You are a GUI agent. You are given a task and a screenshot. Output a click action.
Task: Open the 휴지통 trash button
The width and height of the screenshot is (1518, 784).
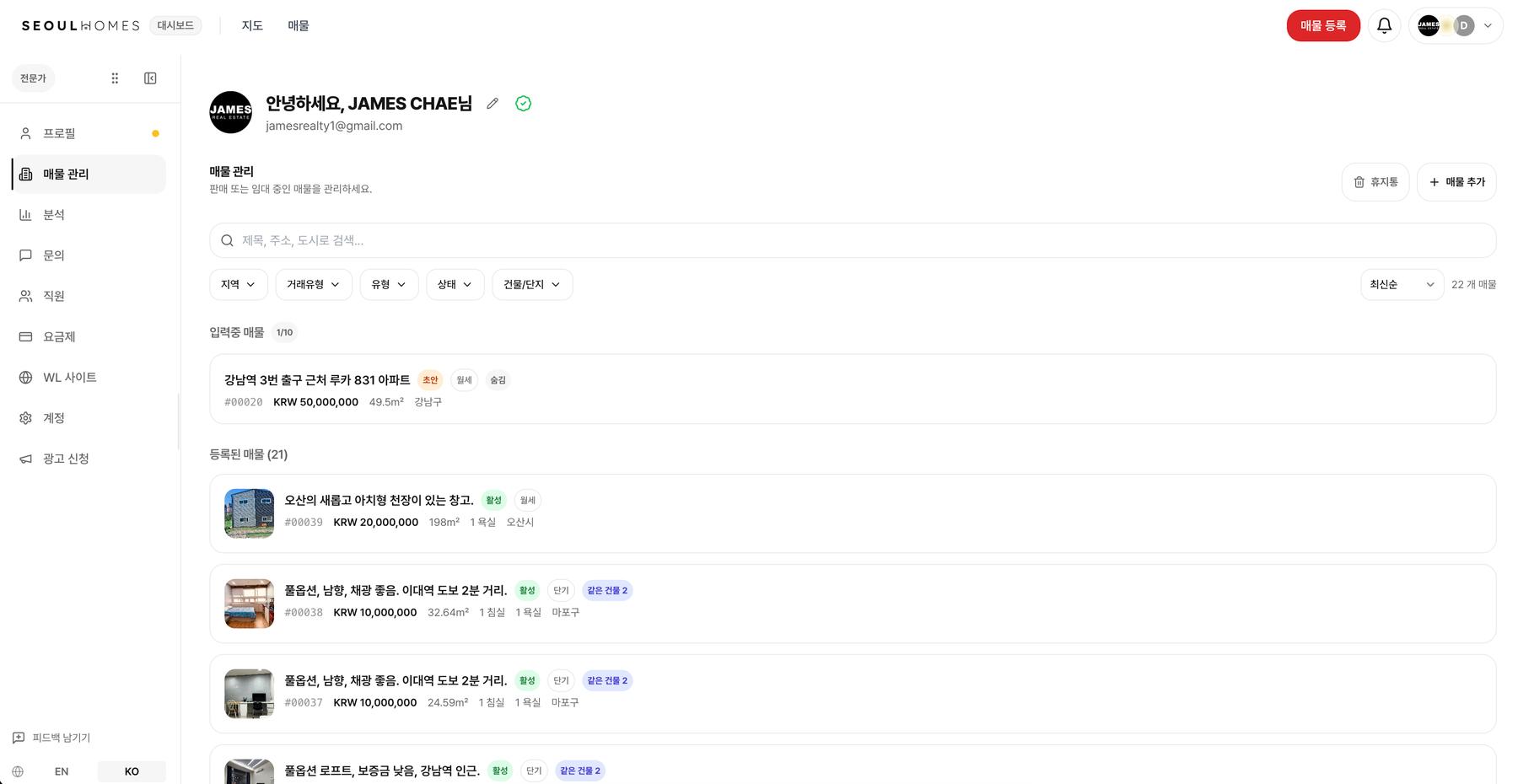pos(1375,182)
